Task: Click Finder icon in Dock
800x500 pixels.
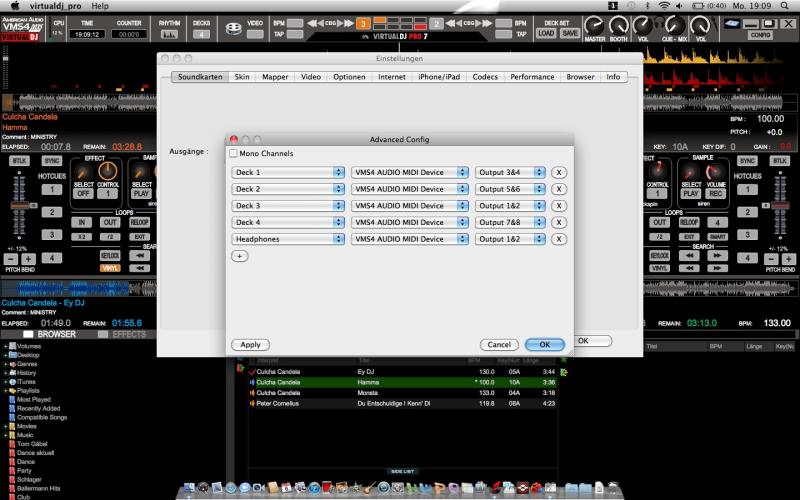Action: click(189, 488)
